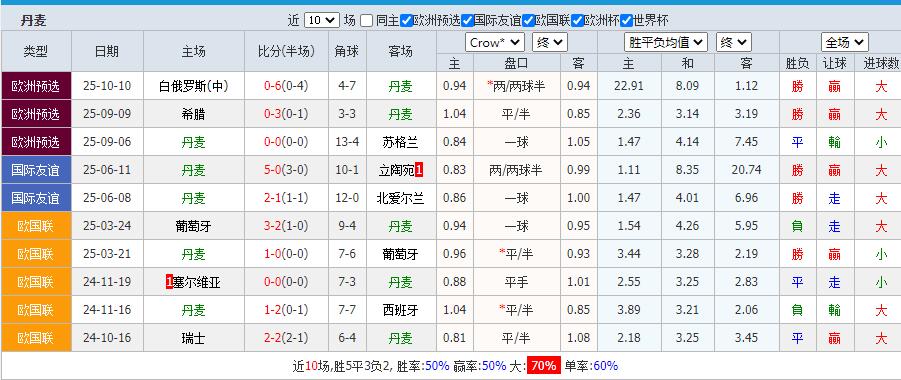Click the score 5-0(3-0)

(286, 170)
